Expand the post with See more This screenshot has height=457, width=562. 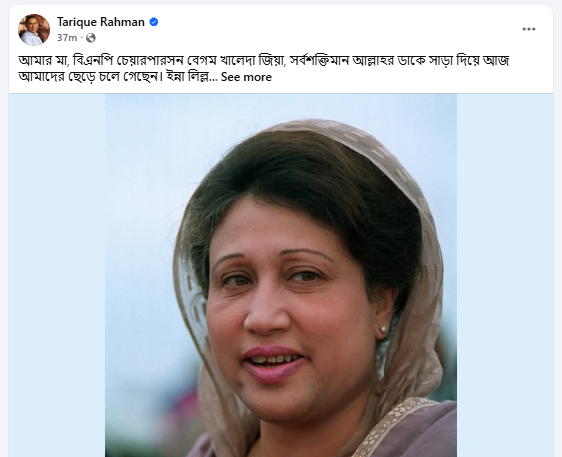pos(246,77)
